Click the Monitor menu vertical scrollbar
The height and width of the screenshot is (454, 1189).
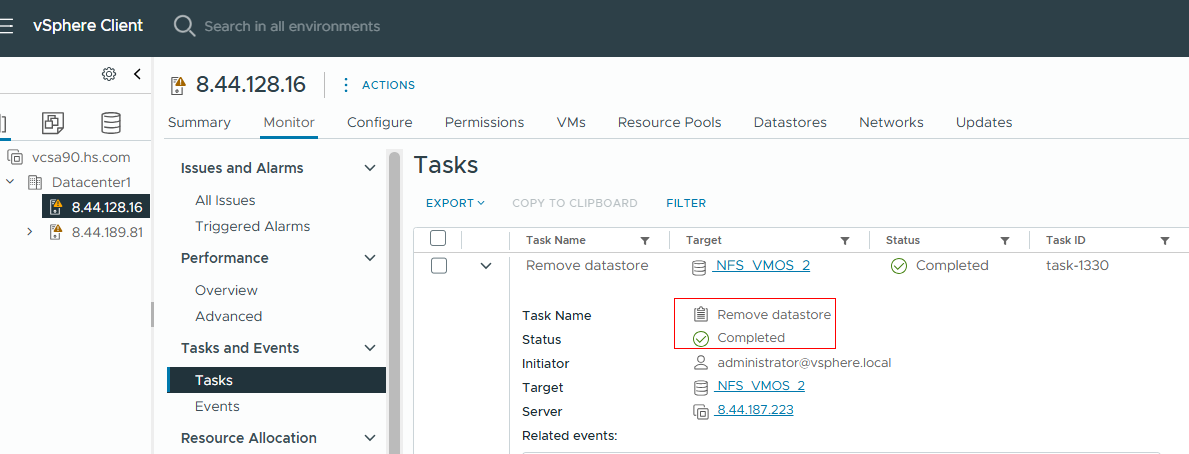394,303
